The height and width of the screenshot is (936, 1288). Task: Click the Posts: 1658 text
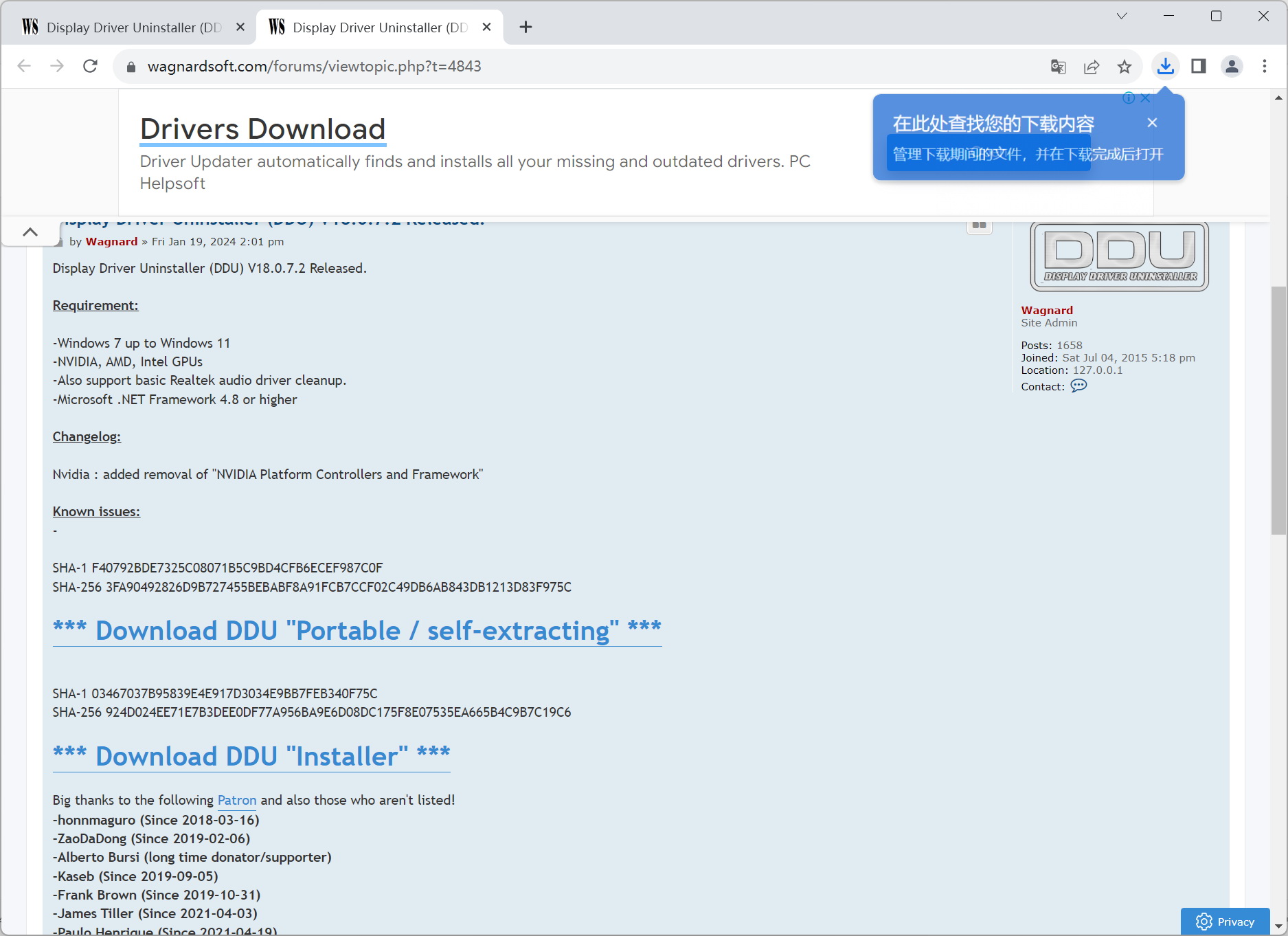tap(1052, 346)
